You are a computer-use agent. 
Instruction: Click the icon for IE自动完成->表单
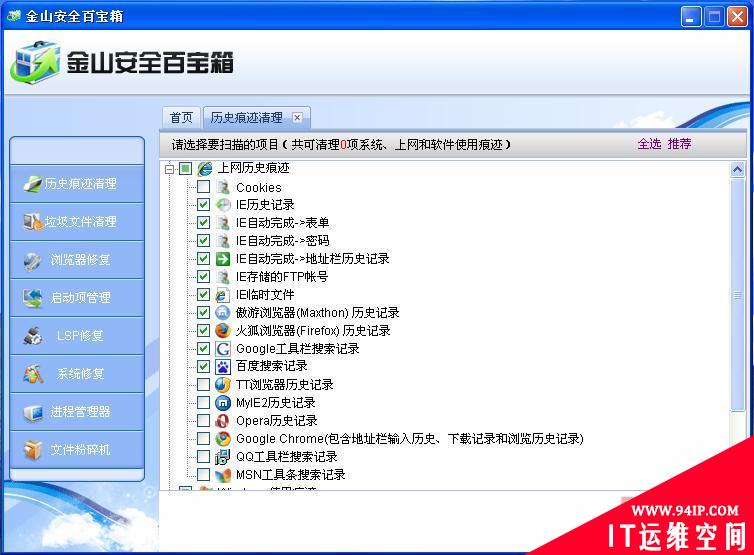click(x=223, y=223)
